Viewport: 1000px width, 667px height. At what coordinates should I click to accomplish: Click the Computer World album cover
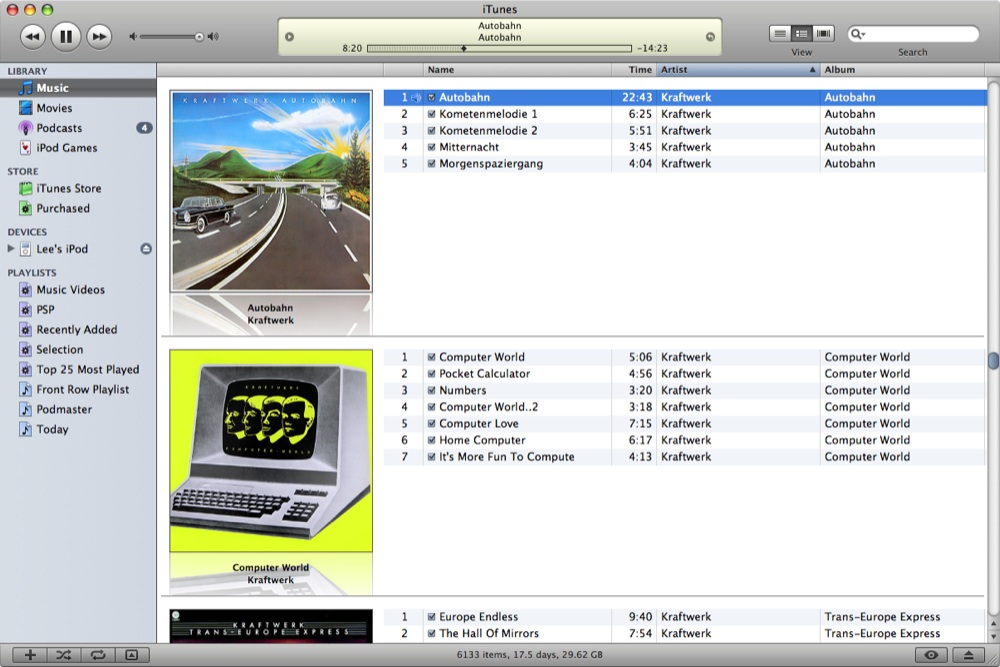point(271,450)
